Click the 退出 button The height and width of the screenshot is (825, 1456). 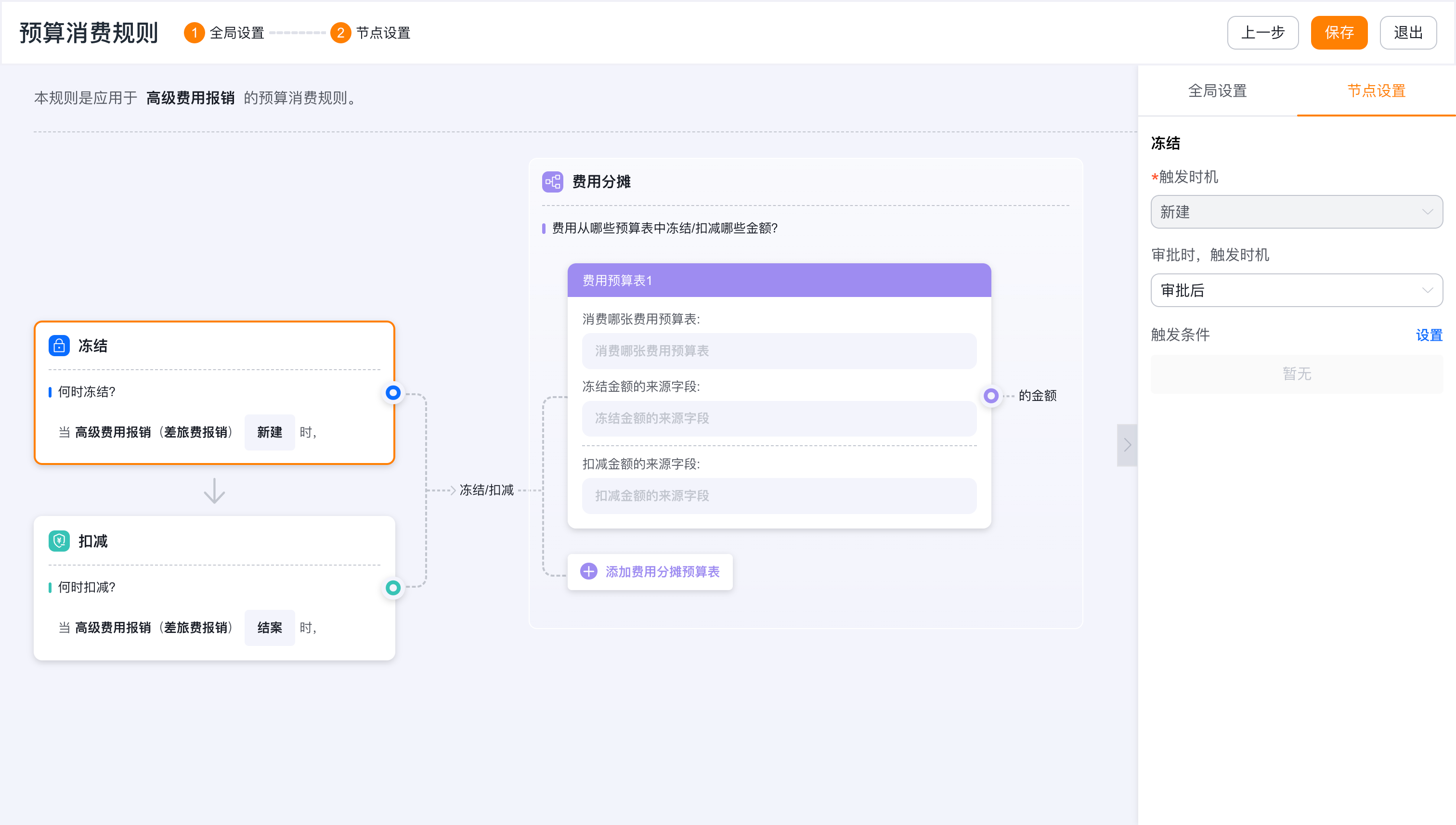pyautogui.click(x=1408, y=33)
